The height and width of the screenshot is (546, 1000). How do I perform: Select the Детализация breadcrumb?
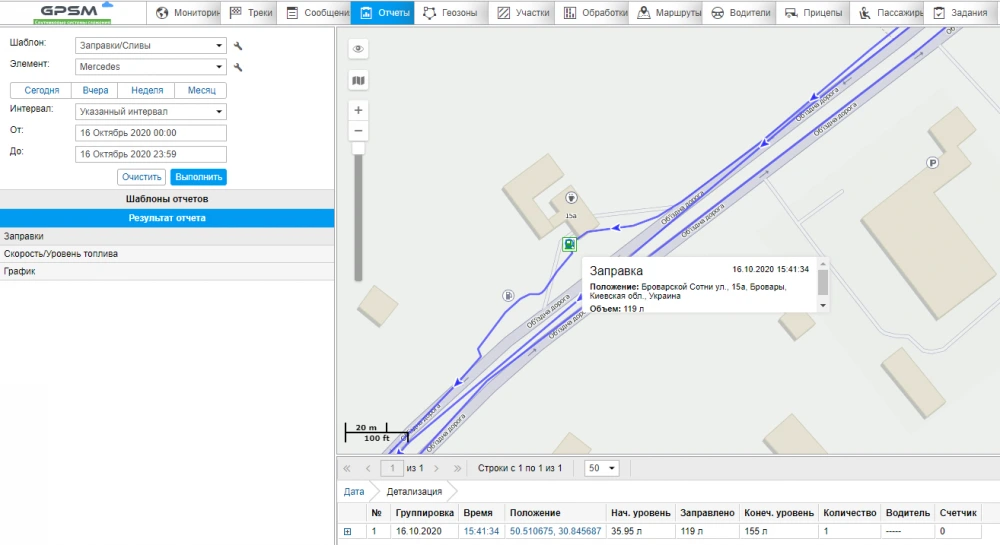point(414,491)
